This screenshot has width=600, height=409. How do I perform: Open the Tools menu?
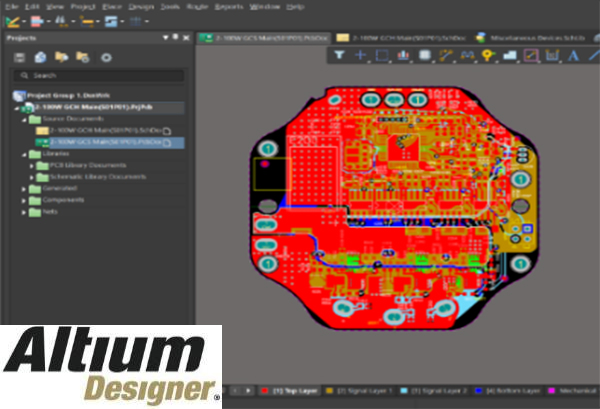pos(170,7)
